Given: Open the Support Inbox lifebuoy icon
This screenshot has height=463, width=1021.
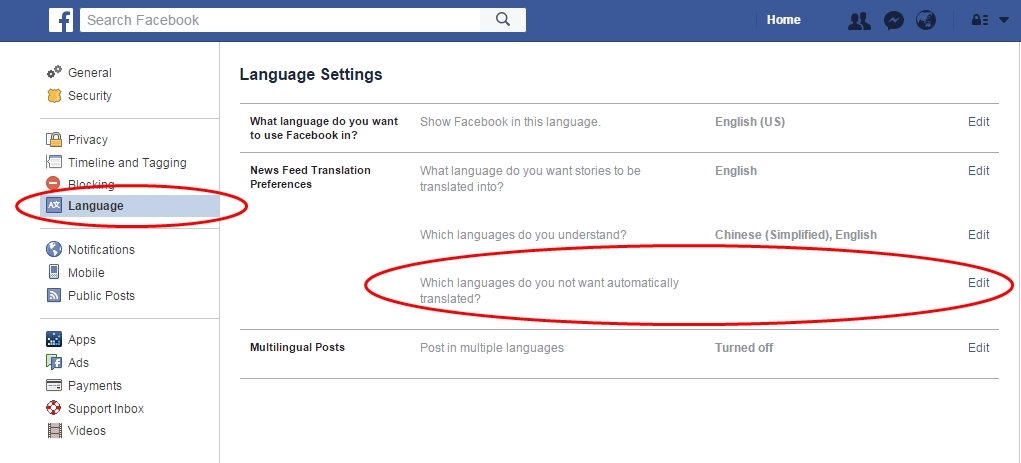Looking at the screenshot, I should (x=54, y=408).
